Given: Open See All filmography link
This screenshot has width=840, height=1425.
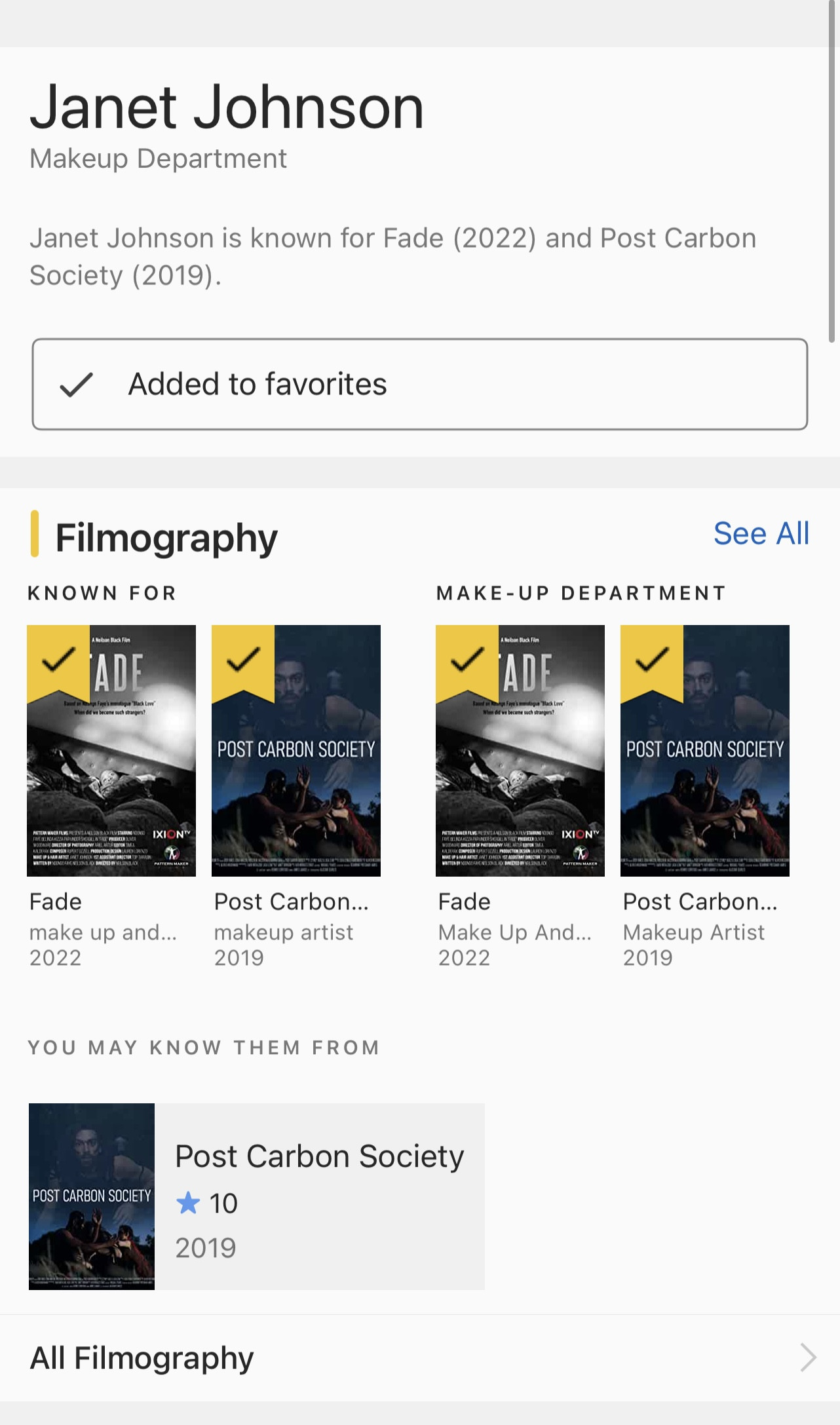Looking at the screenshot, I should [x=761, y=534].
